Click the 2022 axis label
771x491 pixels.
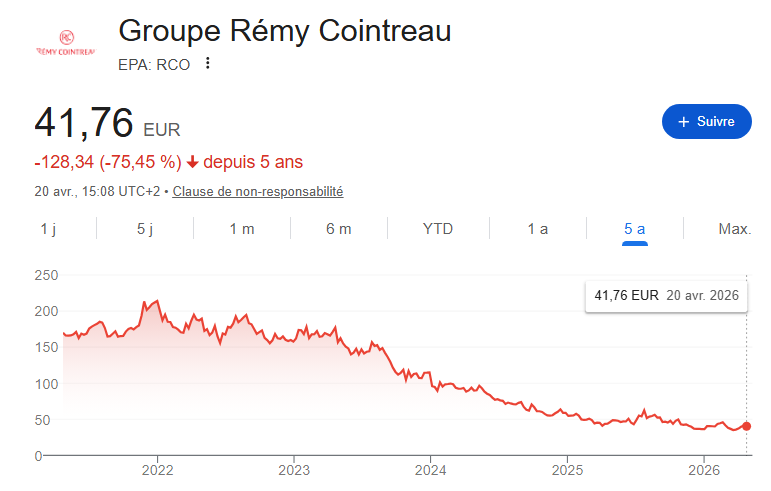coord(157,470)
